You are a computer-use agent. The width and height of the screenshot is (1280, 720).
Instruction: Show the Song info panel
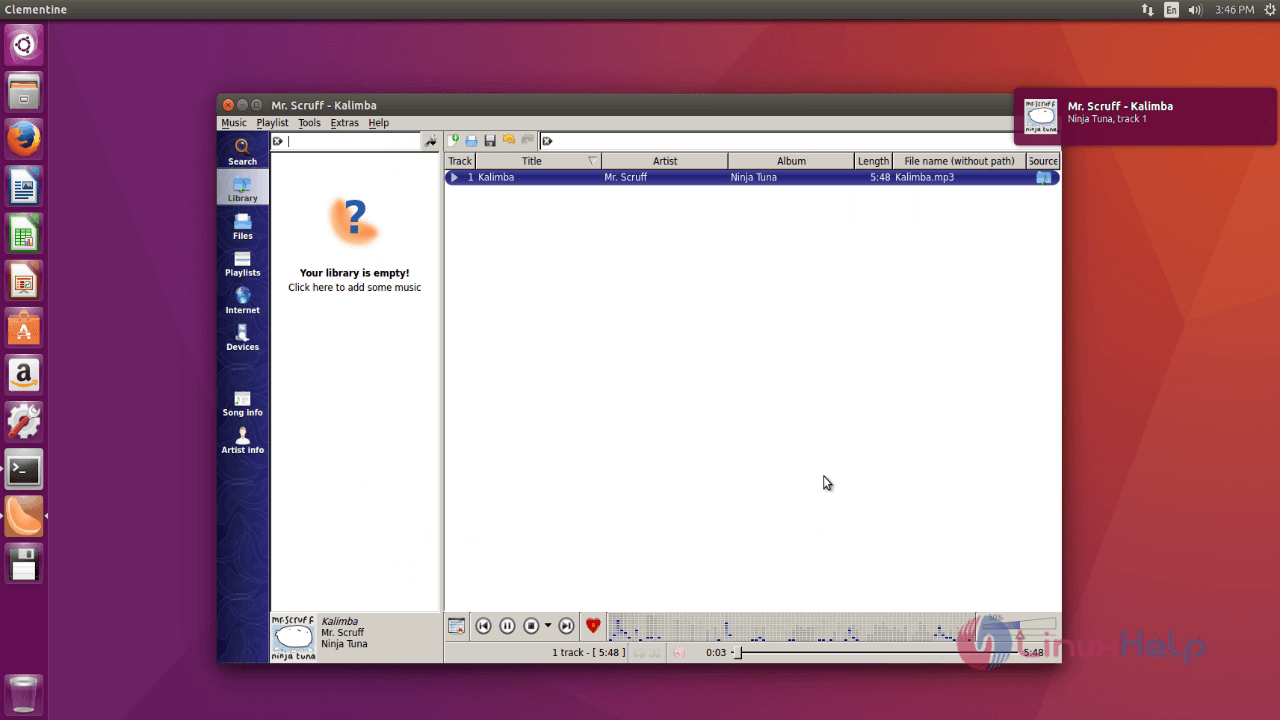click(242, 403)
